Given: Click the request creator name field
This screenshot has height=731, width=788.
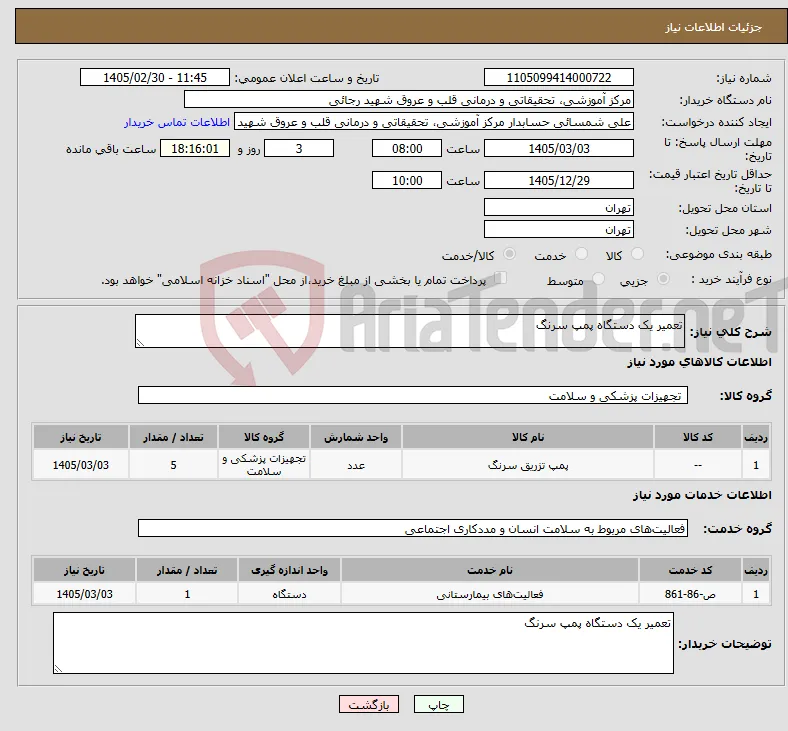Looking at the screenshot, I should tap(434, 122).
